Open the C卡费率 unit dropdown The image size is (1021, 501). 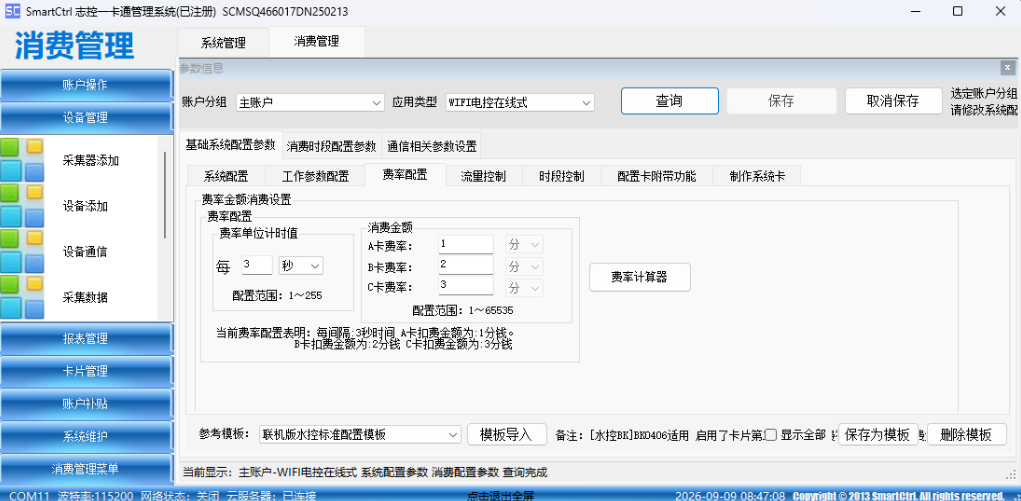pos(524,287)
